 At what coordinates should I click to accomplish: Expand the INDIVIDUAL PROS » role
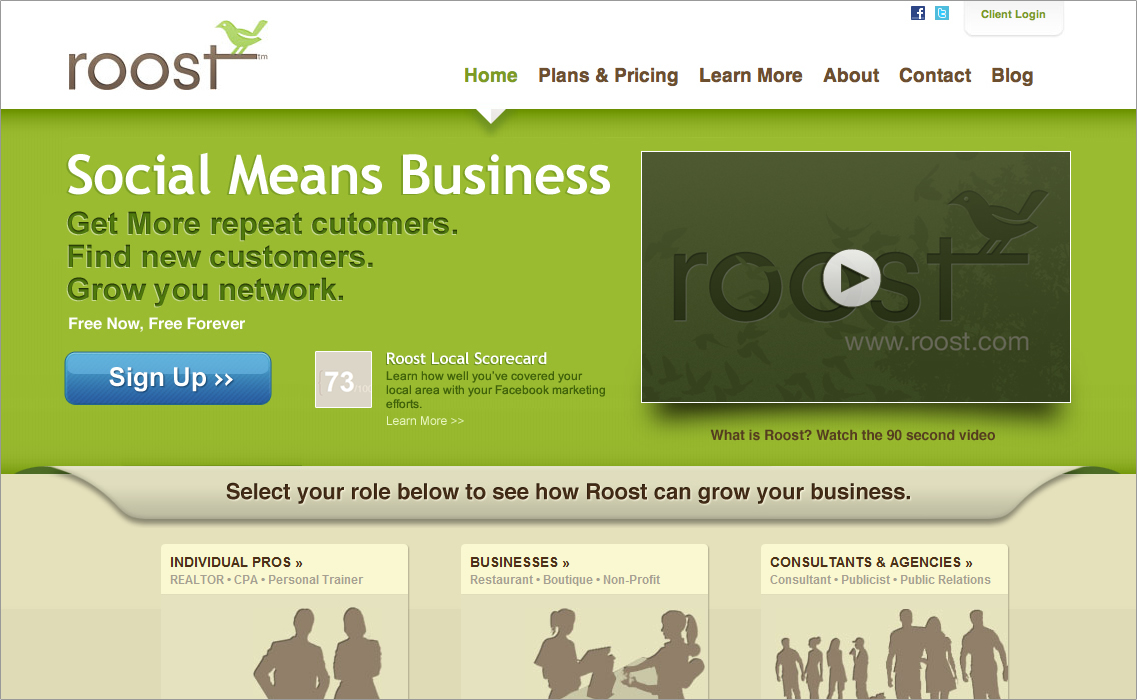point(236,562)
